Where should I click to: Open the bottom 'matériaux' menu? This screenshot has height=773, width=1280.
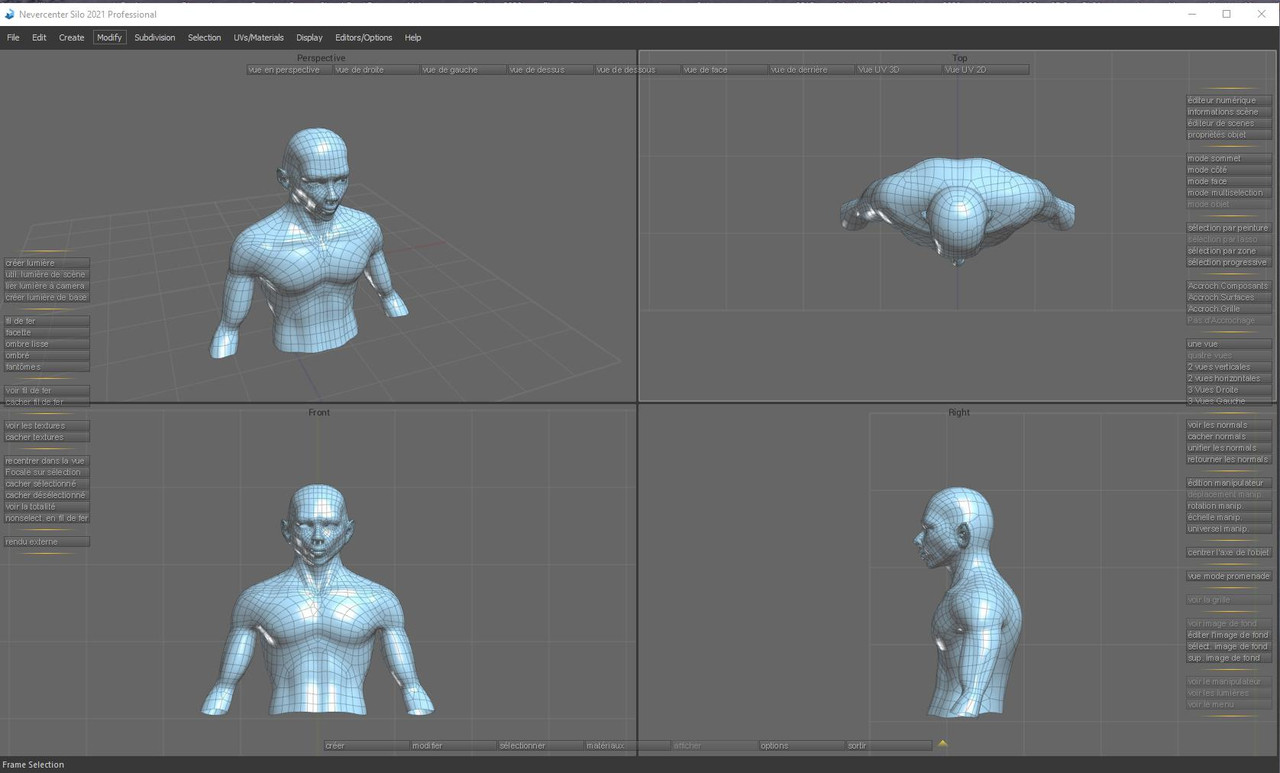pyautogui.click(x=627, y=746)
